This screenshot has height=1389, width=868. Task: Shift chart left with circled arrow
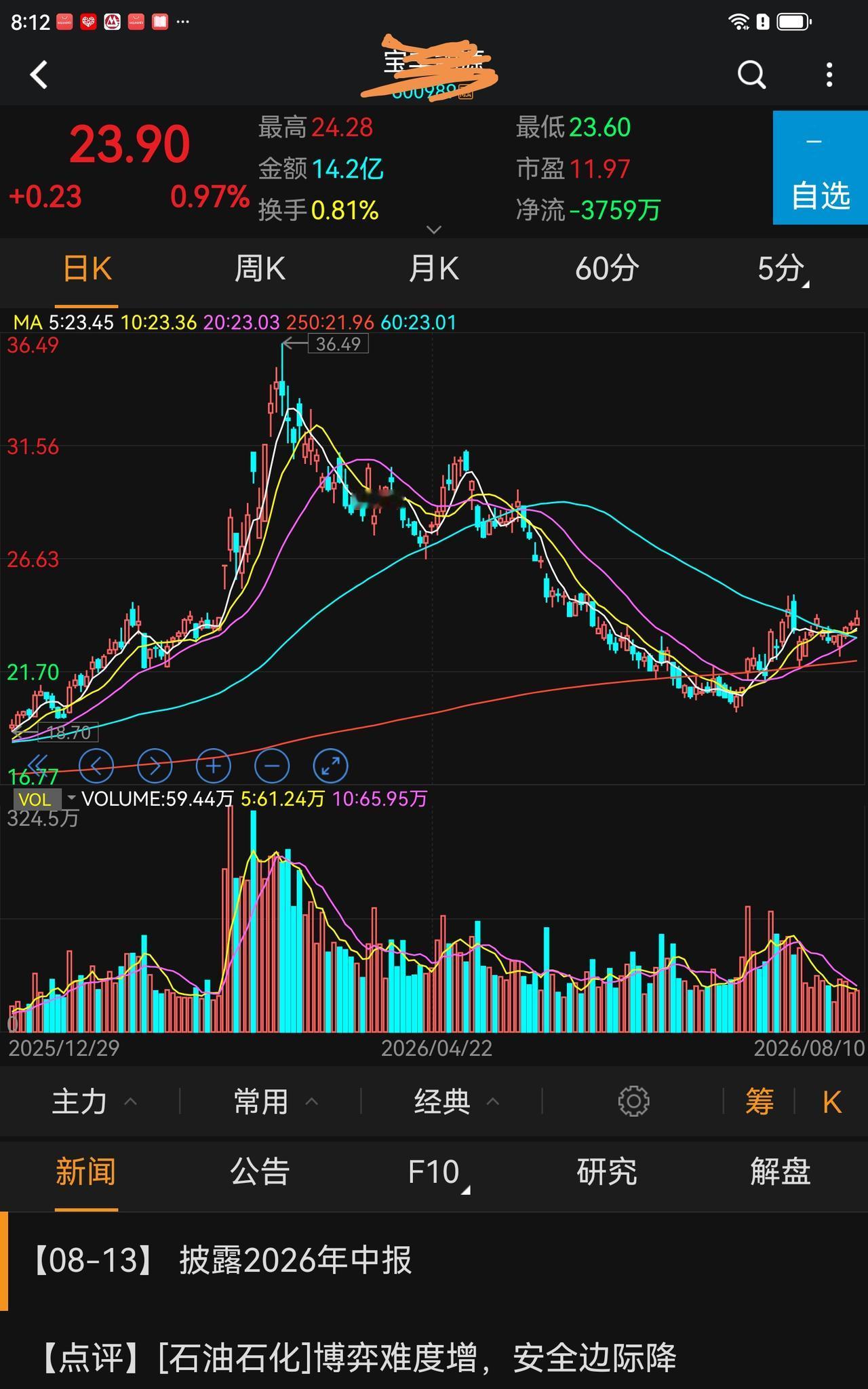point(96,766)
